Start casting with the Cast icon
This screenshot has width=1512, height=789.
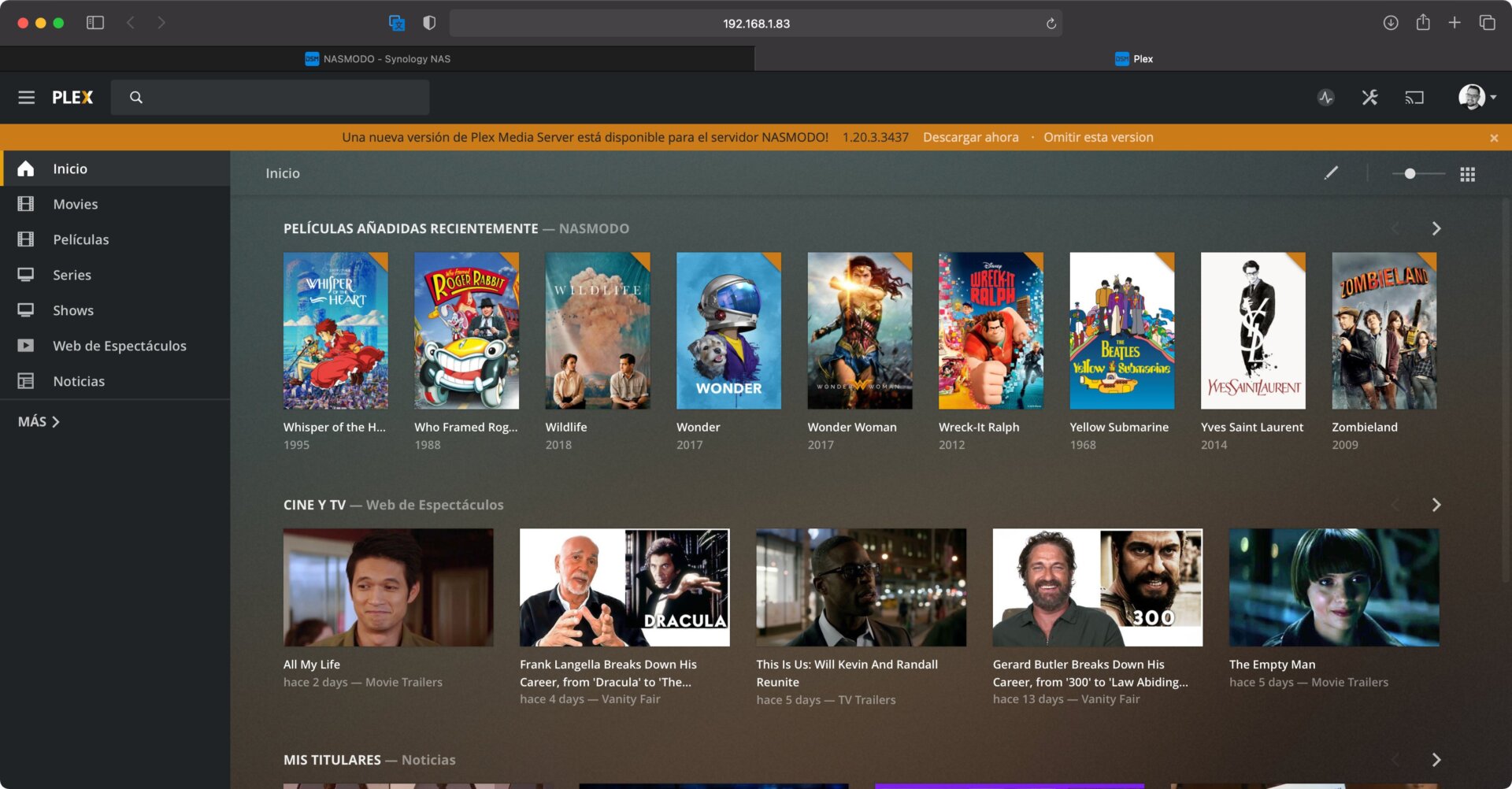coord(1415,97)
